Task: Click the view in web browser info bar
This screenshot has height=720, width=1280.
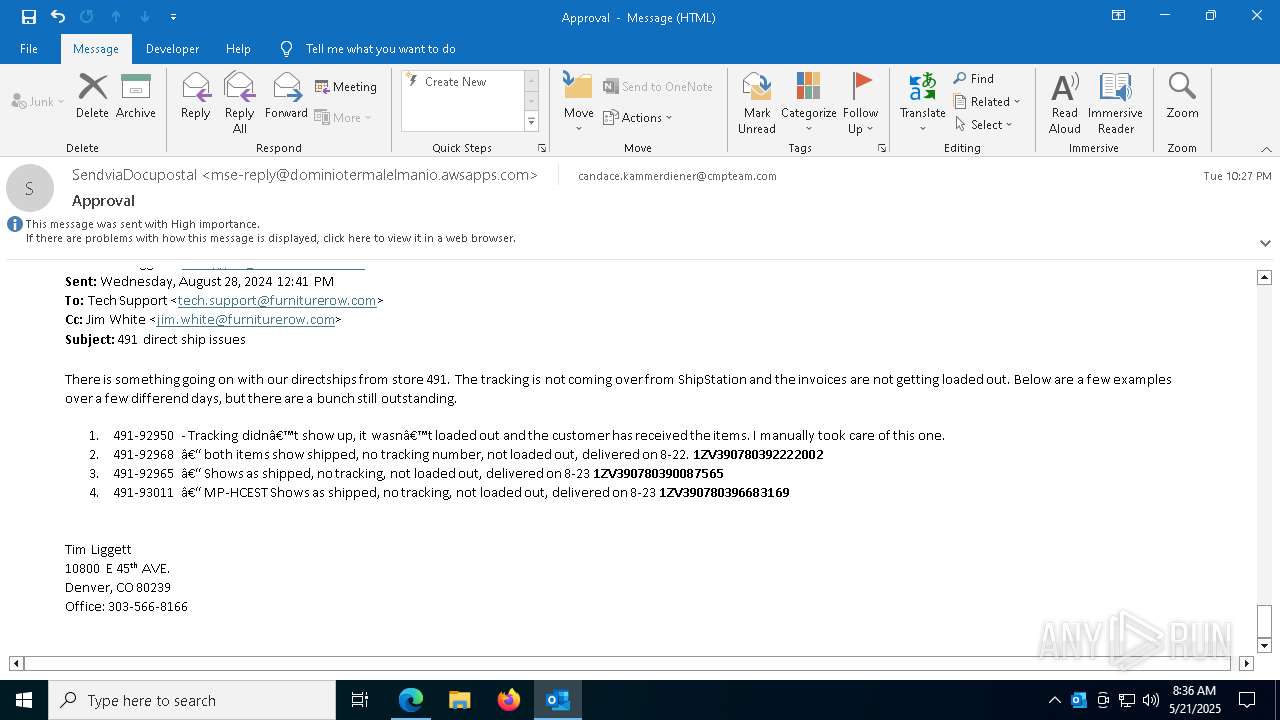Action: (270, 238)
